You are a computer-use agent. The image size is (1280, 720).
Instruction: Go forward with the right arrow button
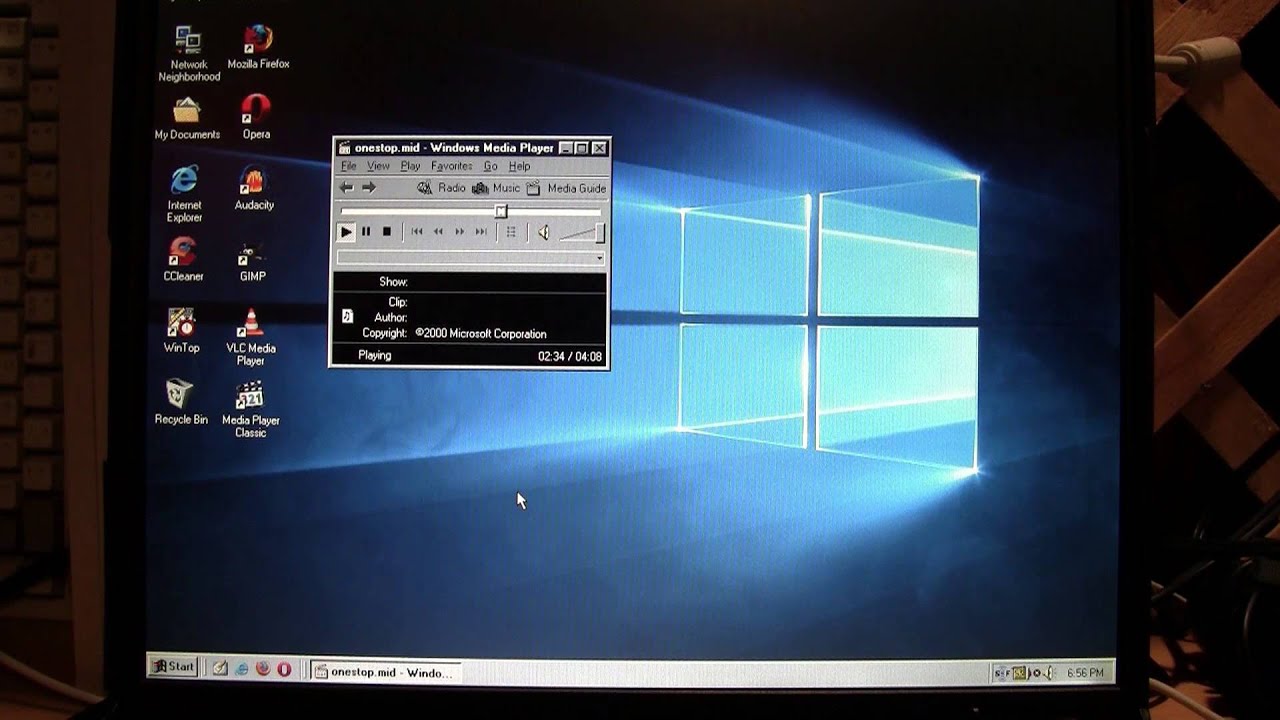click(369, 188)
